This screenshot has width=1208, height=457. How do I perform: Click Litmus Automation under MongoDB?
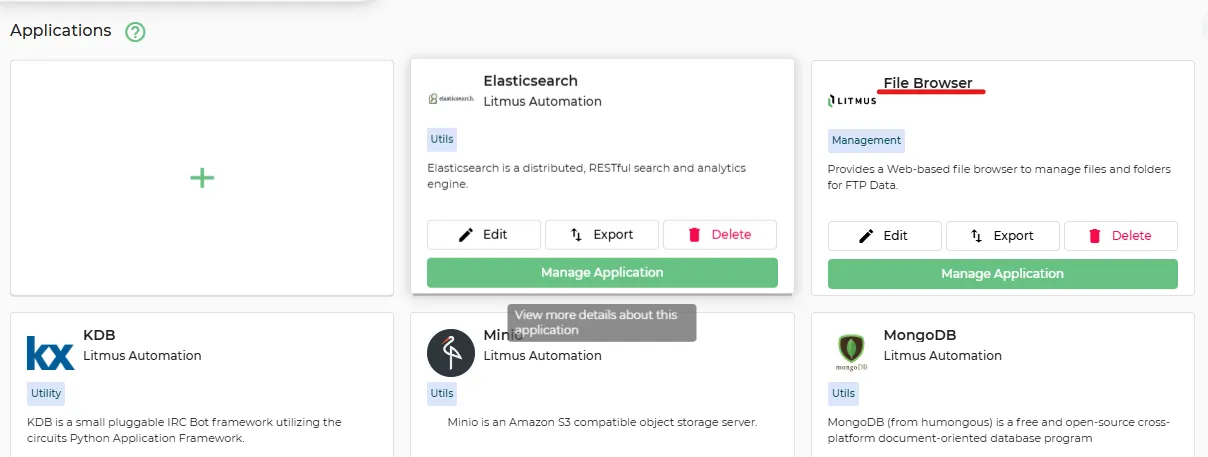[x=943, y=355]
